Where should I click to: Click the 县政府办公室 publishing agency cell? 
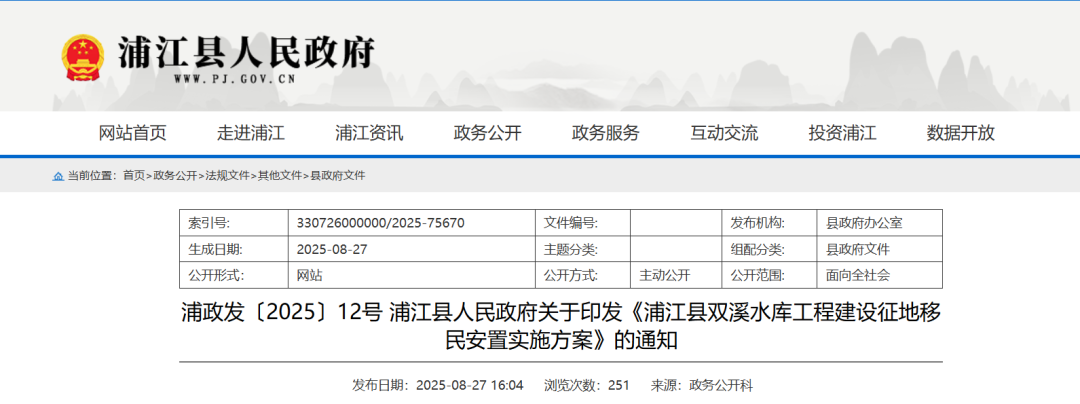864,223
